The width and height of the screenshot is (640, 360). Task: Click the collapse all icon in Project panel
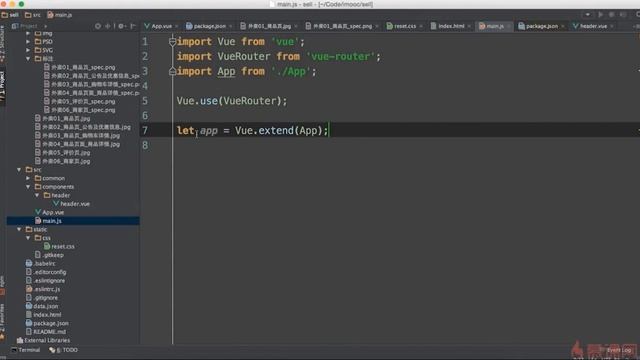pos(108,26)
